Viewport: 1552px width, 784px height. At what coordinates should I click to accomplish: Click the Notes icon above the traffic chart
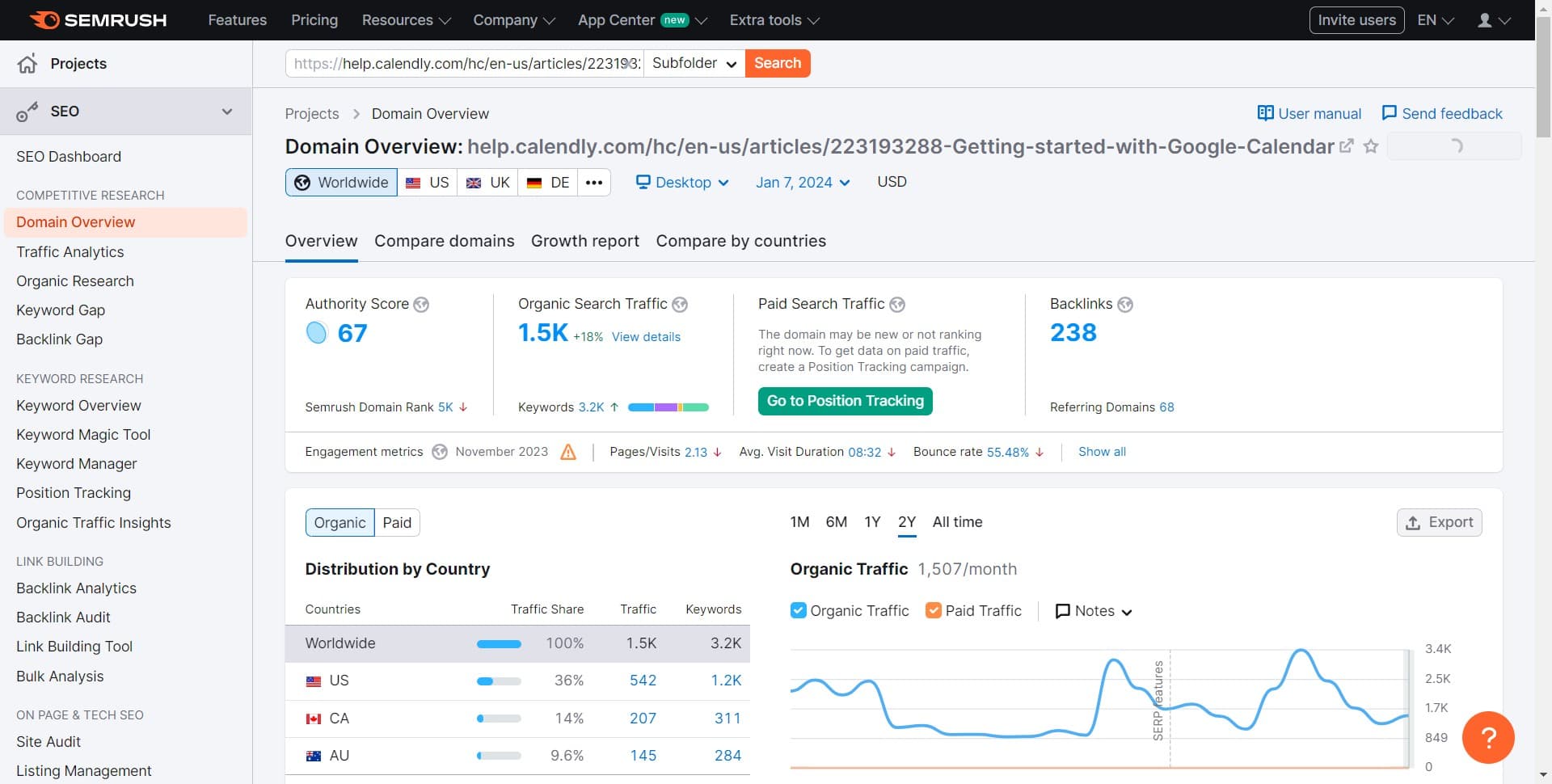click(x=1063, y=611)
